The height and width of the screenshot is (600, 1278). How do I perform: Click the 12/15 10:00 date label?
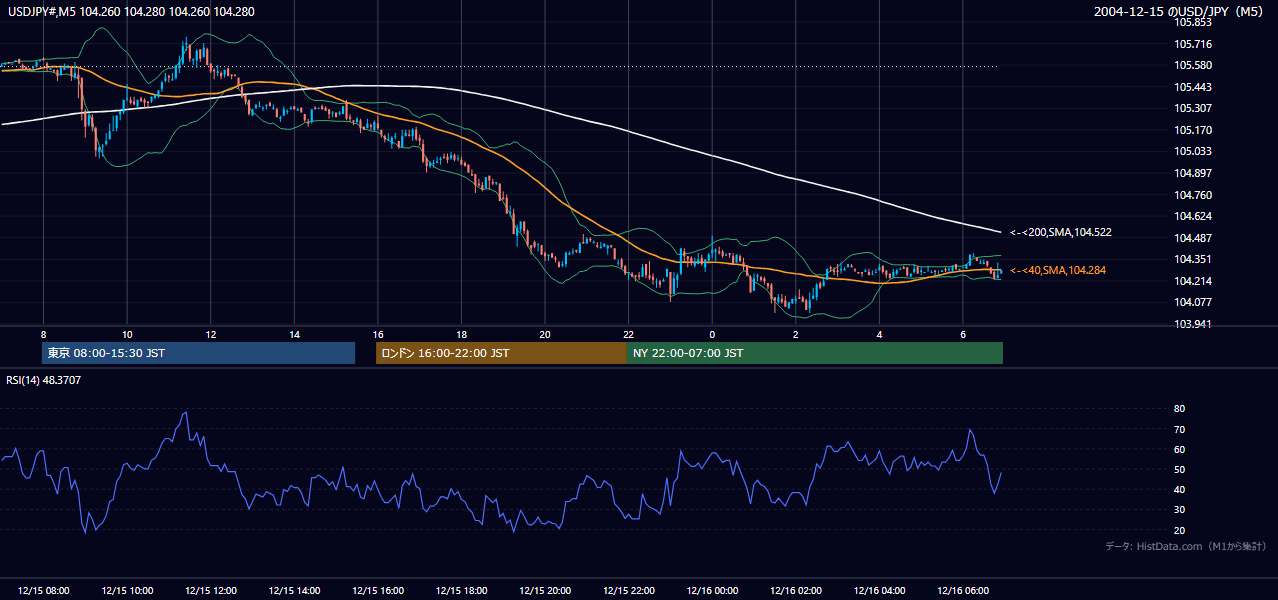(x=127, y=591)
